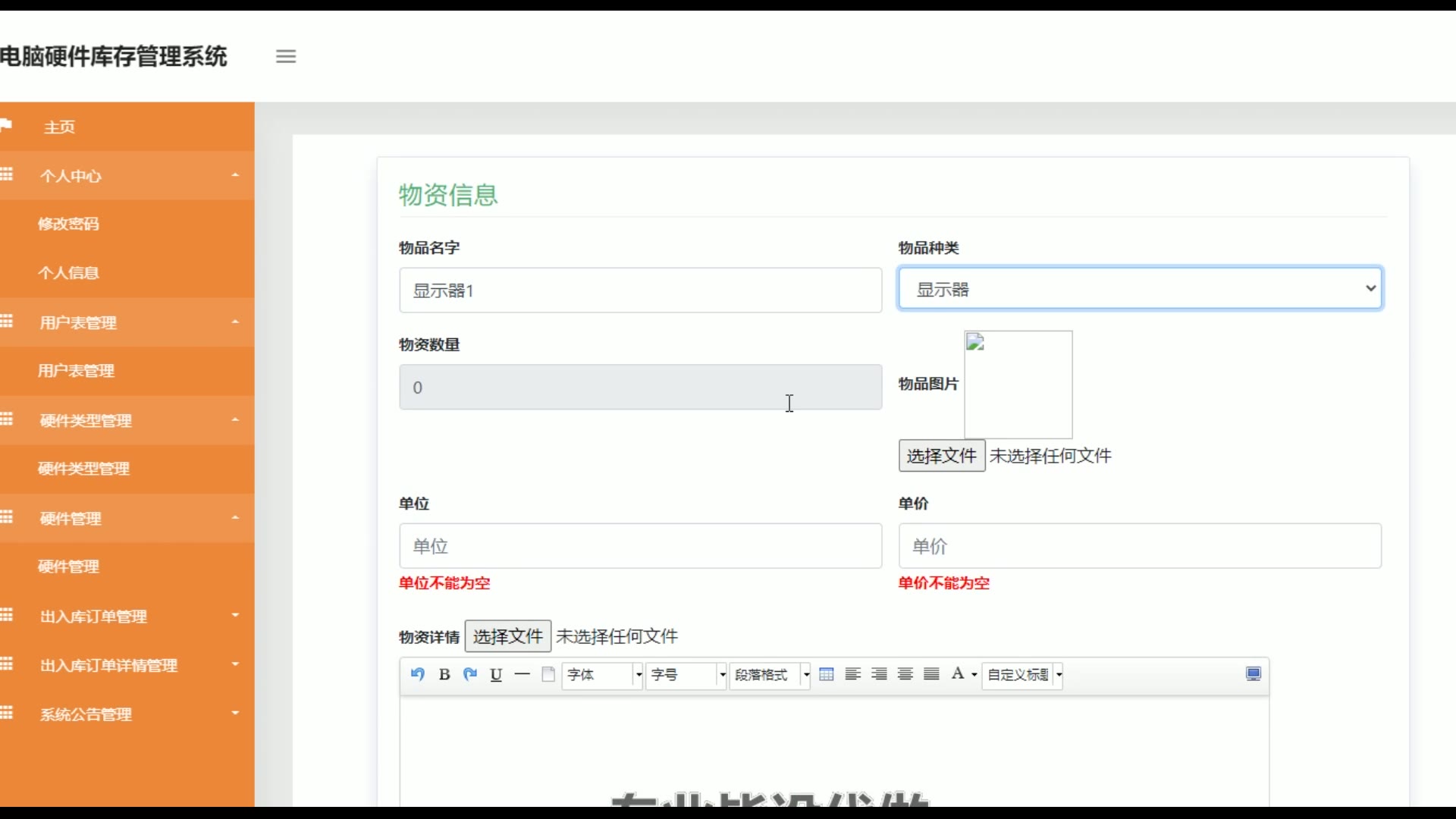Click 选择文件 button under 物品图片

[942, 456]
